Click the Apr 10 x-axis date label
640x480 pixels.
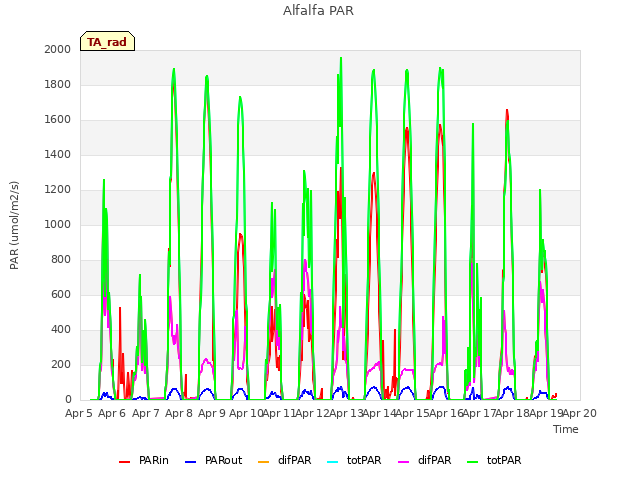tap(246, 413)
